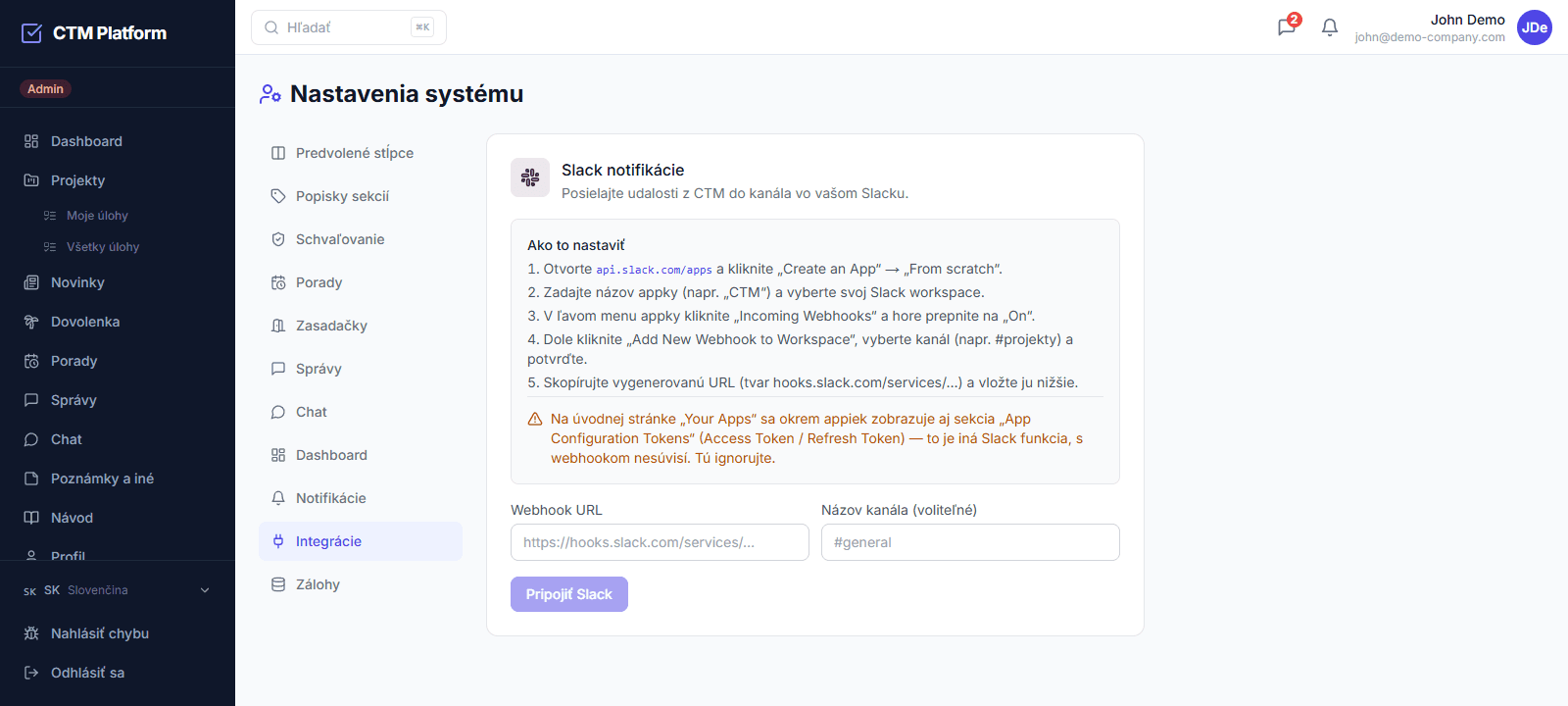Click the Návod book icon
Viewport: 1568px width, 706px height.
coord(31,518)
